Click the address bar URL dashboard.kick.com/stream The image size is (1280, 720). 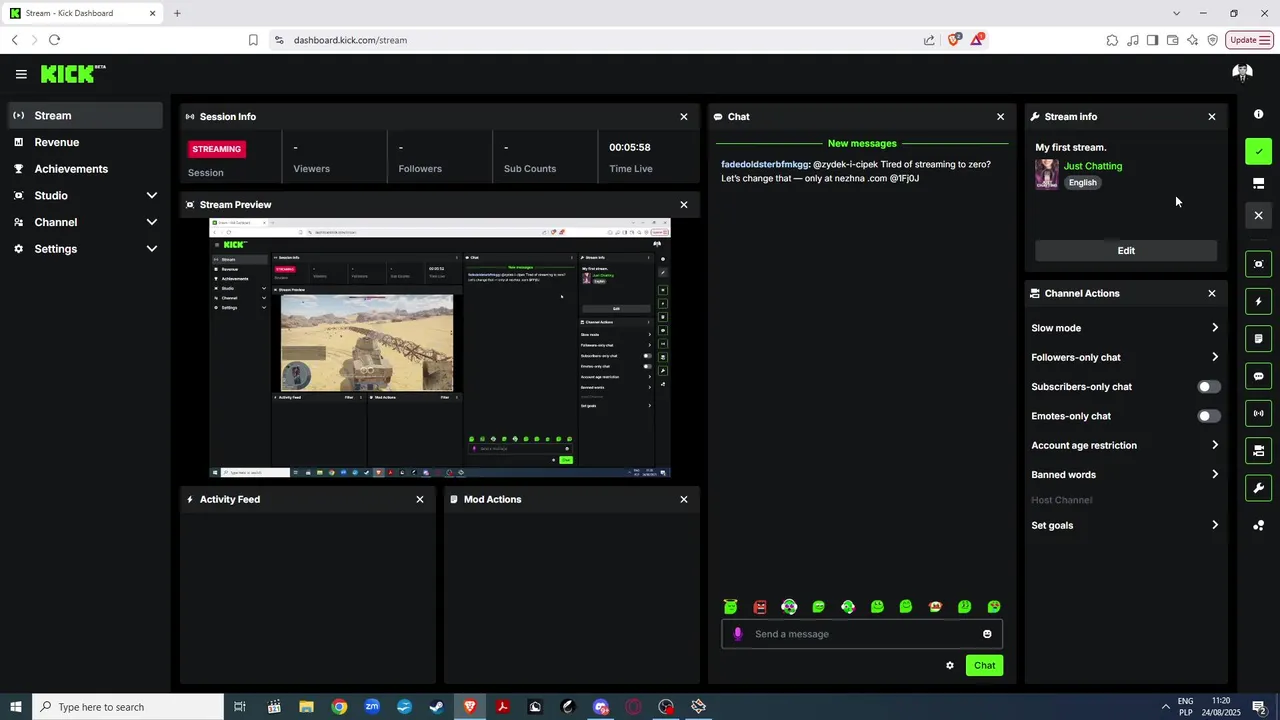click(350, 40)
